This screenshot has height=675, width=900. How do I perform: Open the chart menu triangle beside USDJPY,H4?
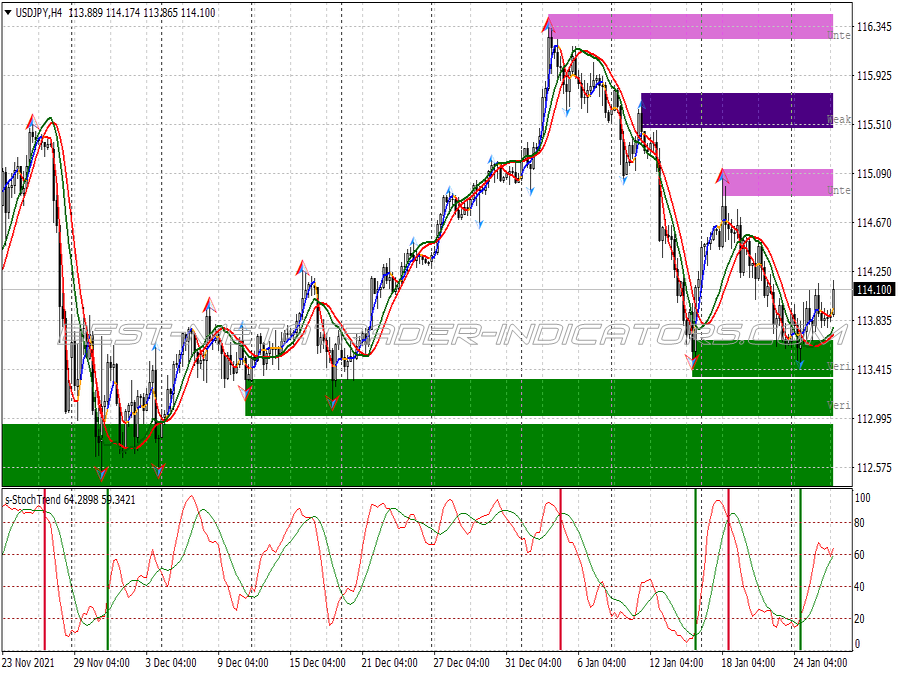coord(8,12)
